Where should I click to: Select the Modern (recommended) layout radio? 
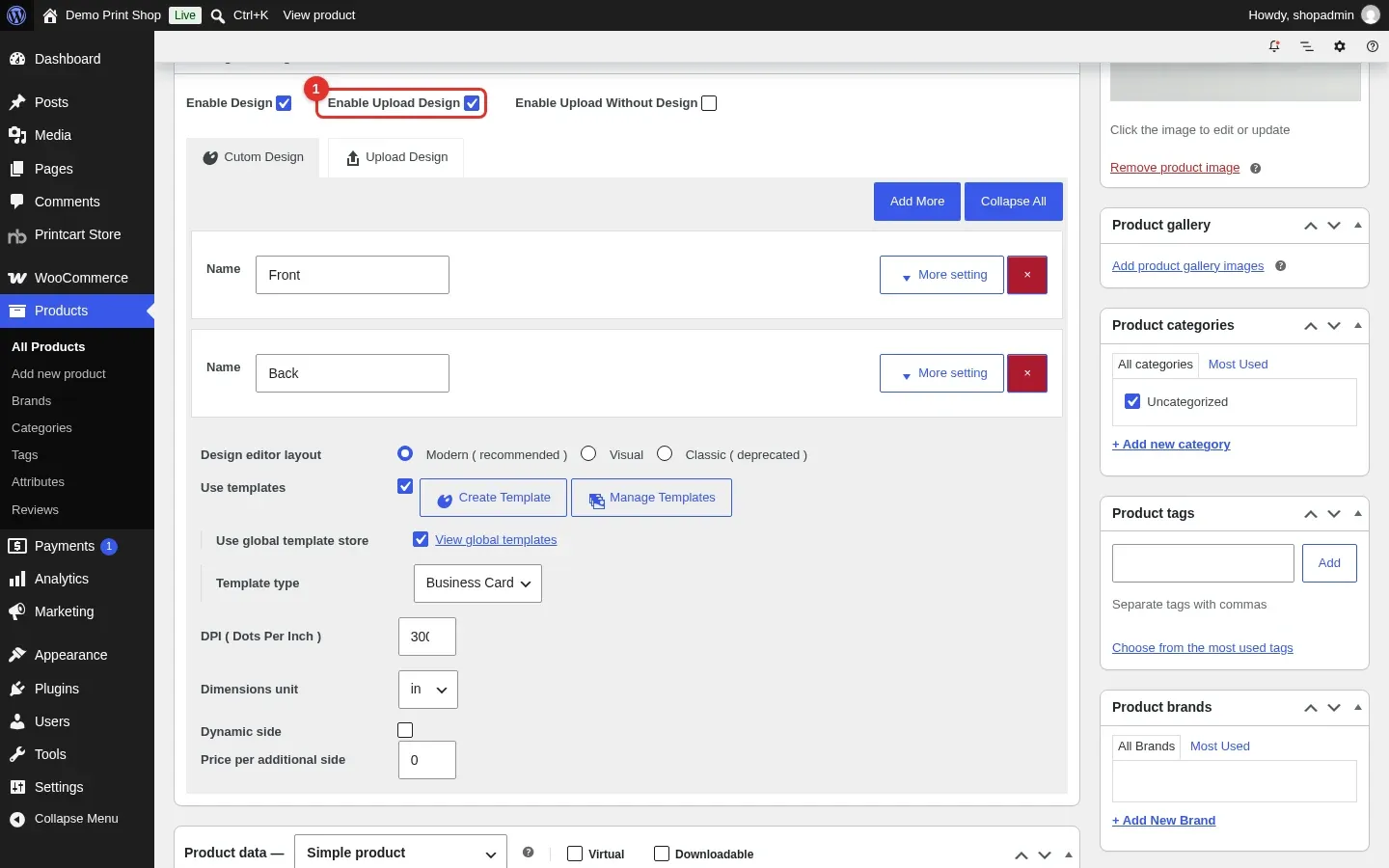(405, 453)
